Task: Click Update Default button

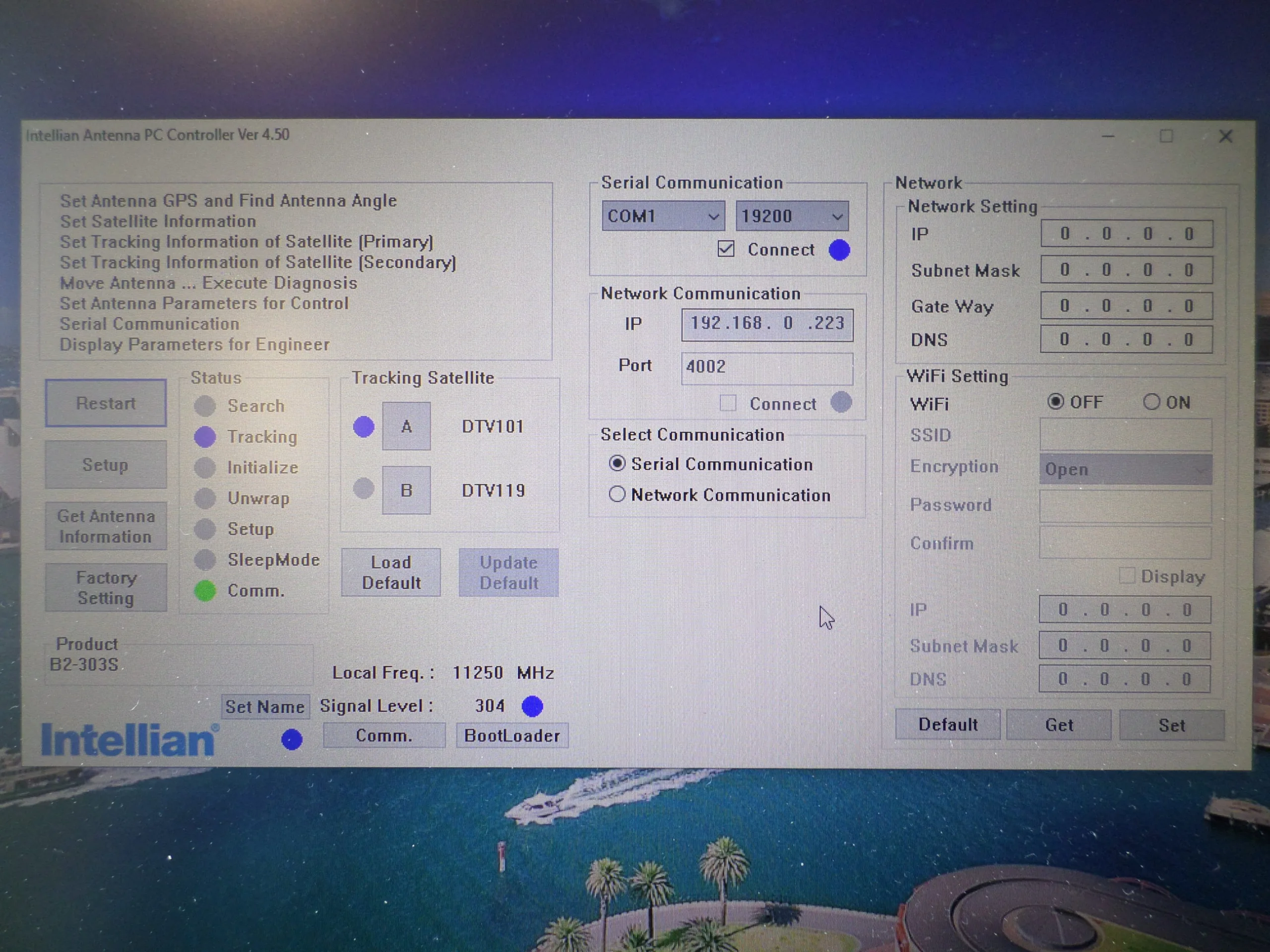Action: (x=508, y=572)
